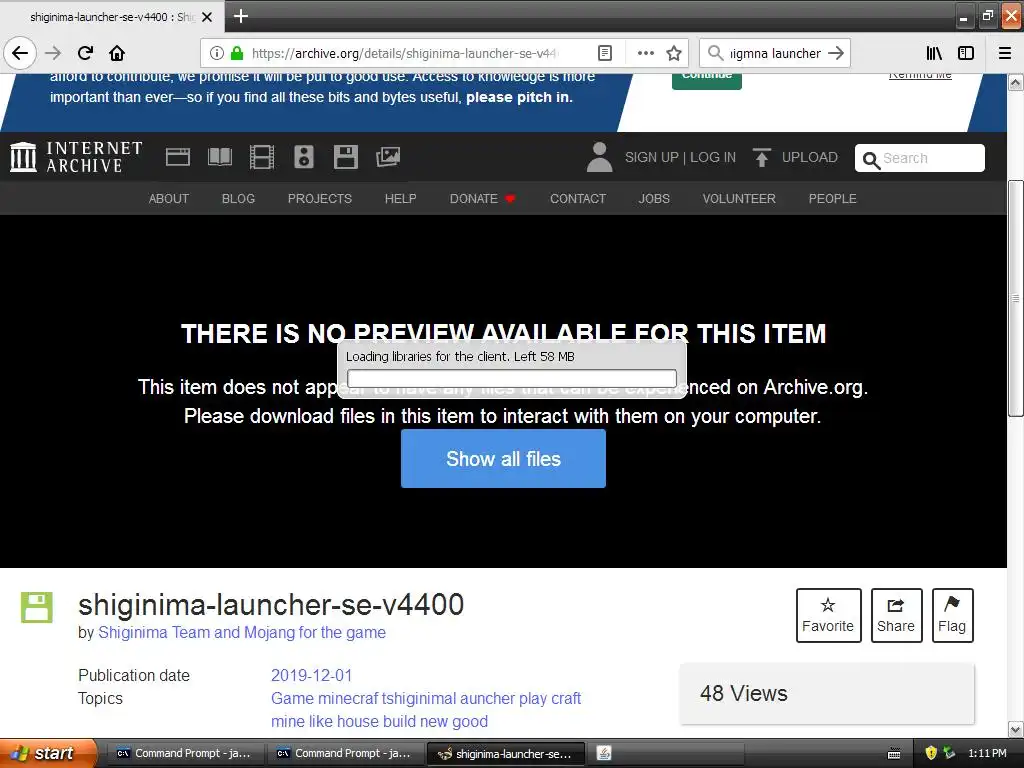Click shiginima-launcher taskbar item
This screenshot has height=768, width=1024.
click(505, 754)
